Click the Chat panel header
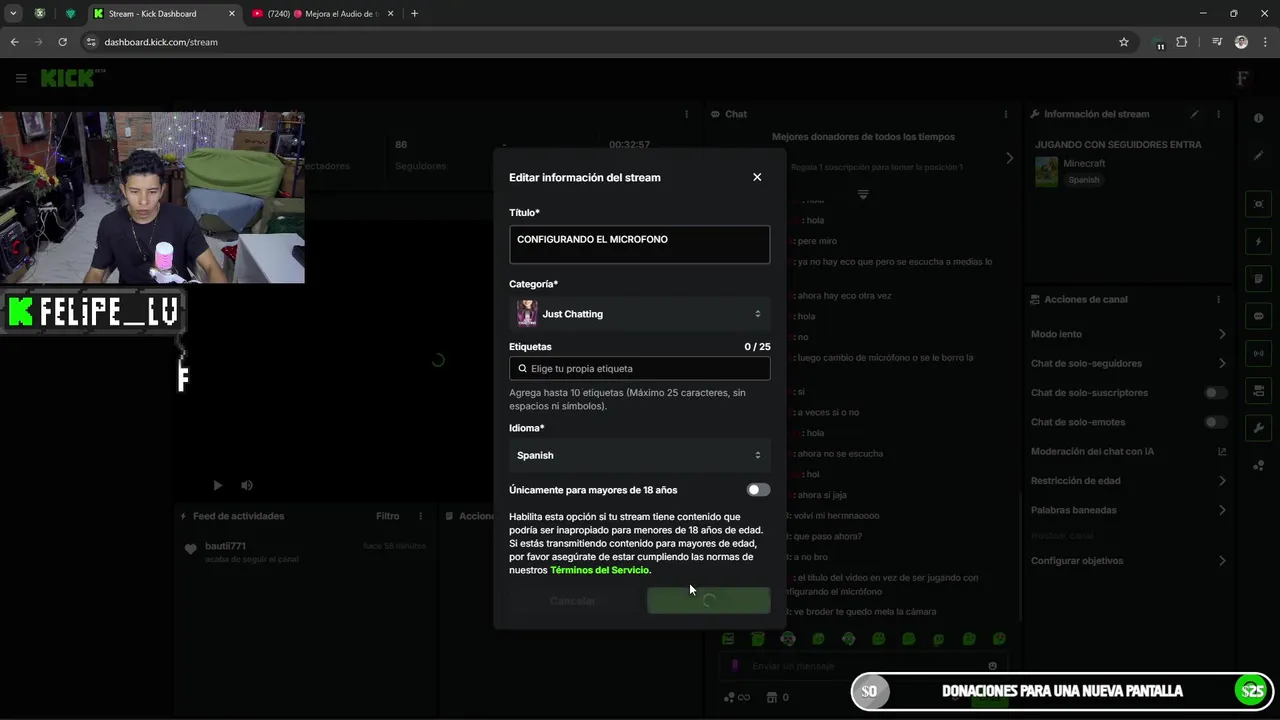Screen dimensions: 1280x720 click(x=736, y=114)
